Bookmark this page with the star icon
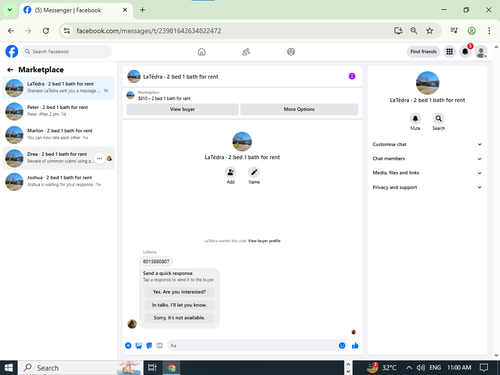500x375 pixels. (430, 31)
